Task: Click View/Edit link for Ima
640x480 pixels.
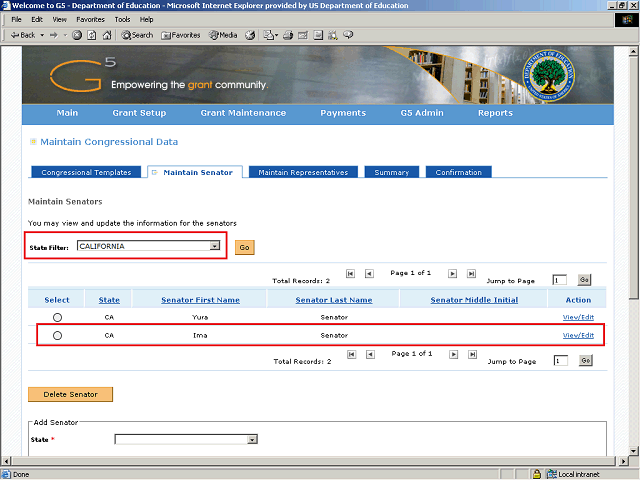Action: pos(578,335)
